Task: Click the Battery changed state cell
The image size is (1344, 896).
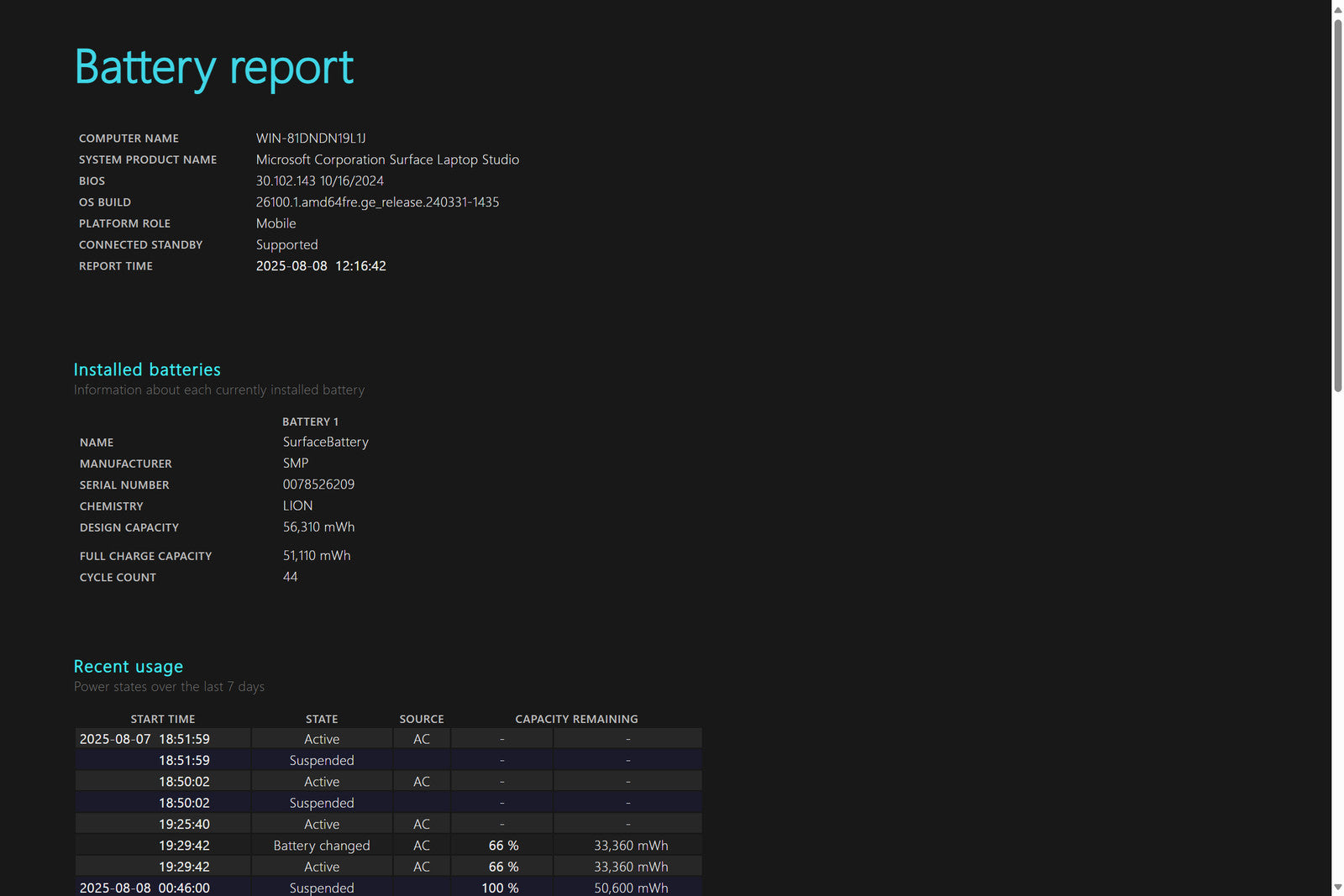Action: [x=322, y=846]
